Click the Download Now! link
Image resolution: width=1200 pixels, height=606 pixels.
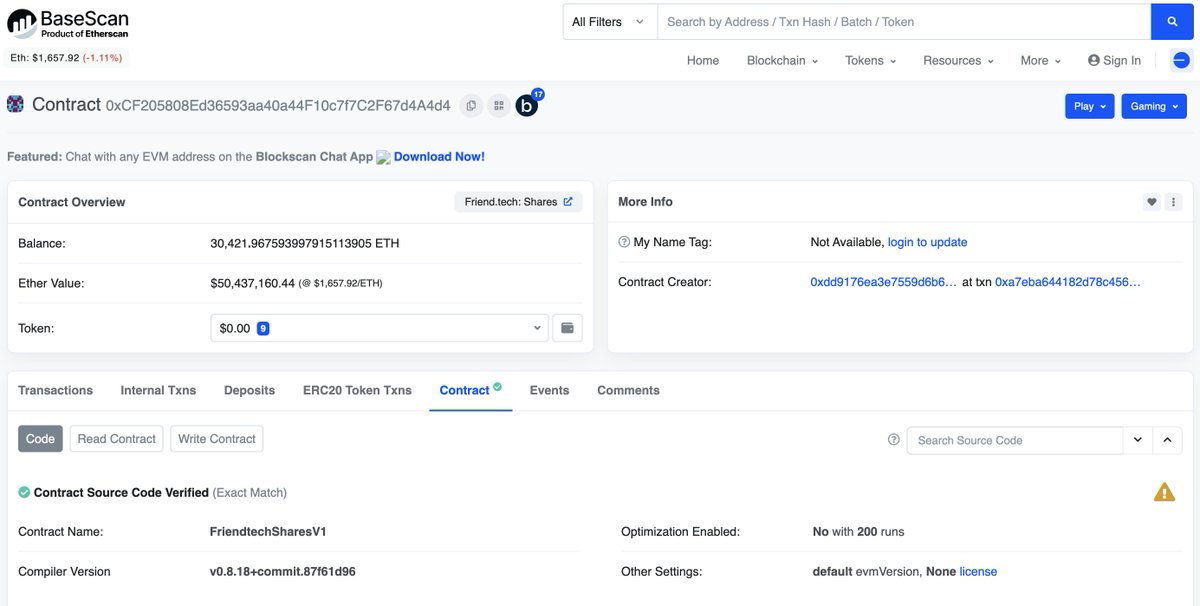point(439,157)
